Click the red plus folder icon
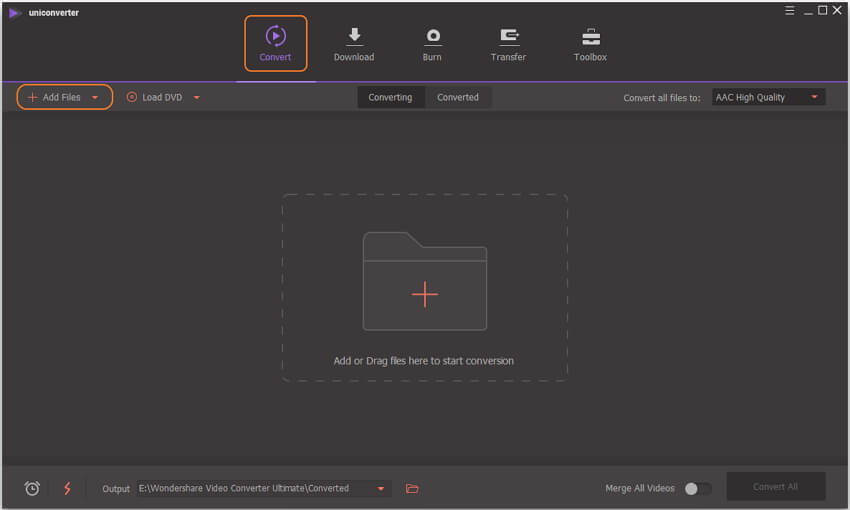The height and width of the screenshot is (510, 850). (x=425, y=294)
